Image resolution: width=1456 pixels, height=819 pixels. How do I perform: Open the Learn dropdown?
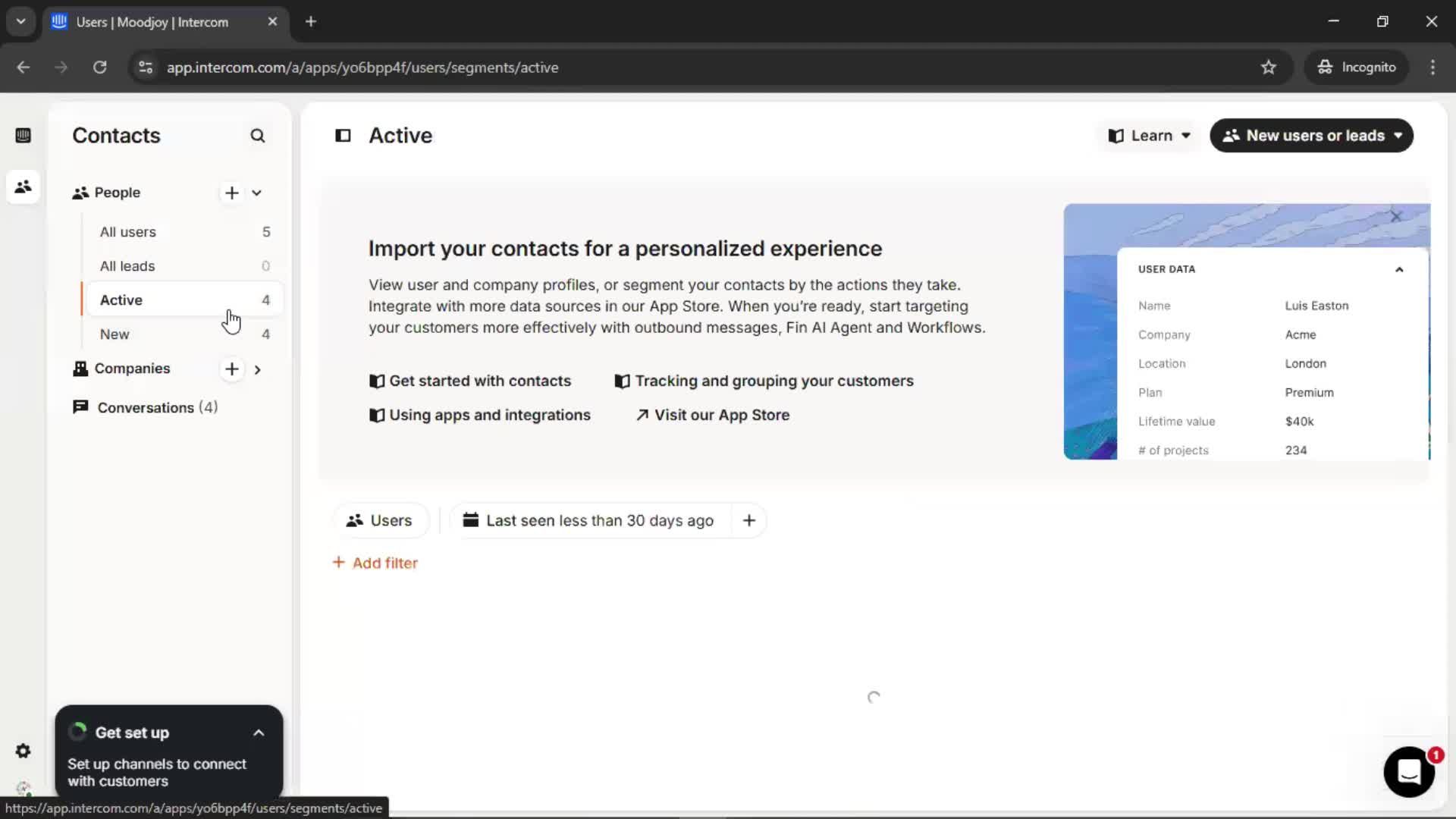coord(1150,136)
